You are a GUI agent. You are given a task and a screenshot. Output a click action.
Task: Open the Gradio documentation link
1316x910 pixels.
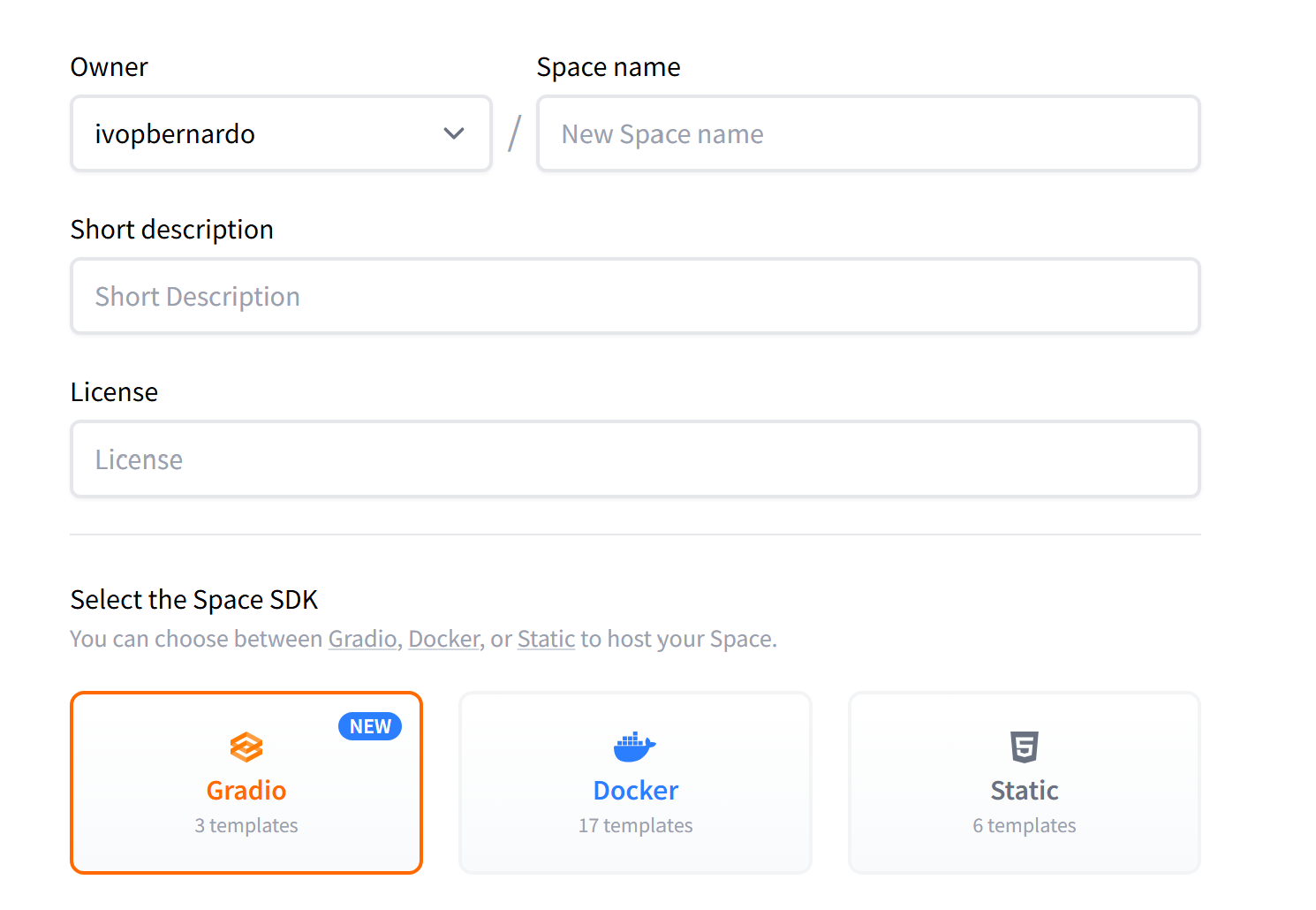362,639
